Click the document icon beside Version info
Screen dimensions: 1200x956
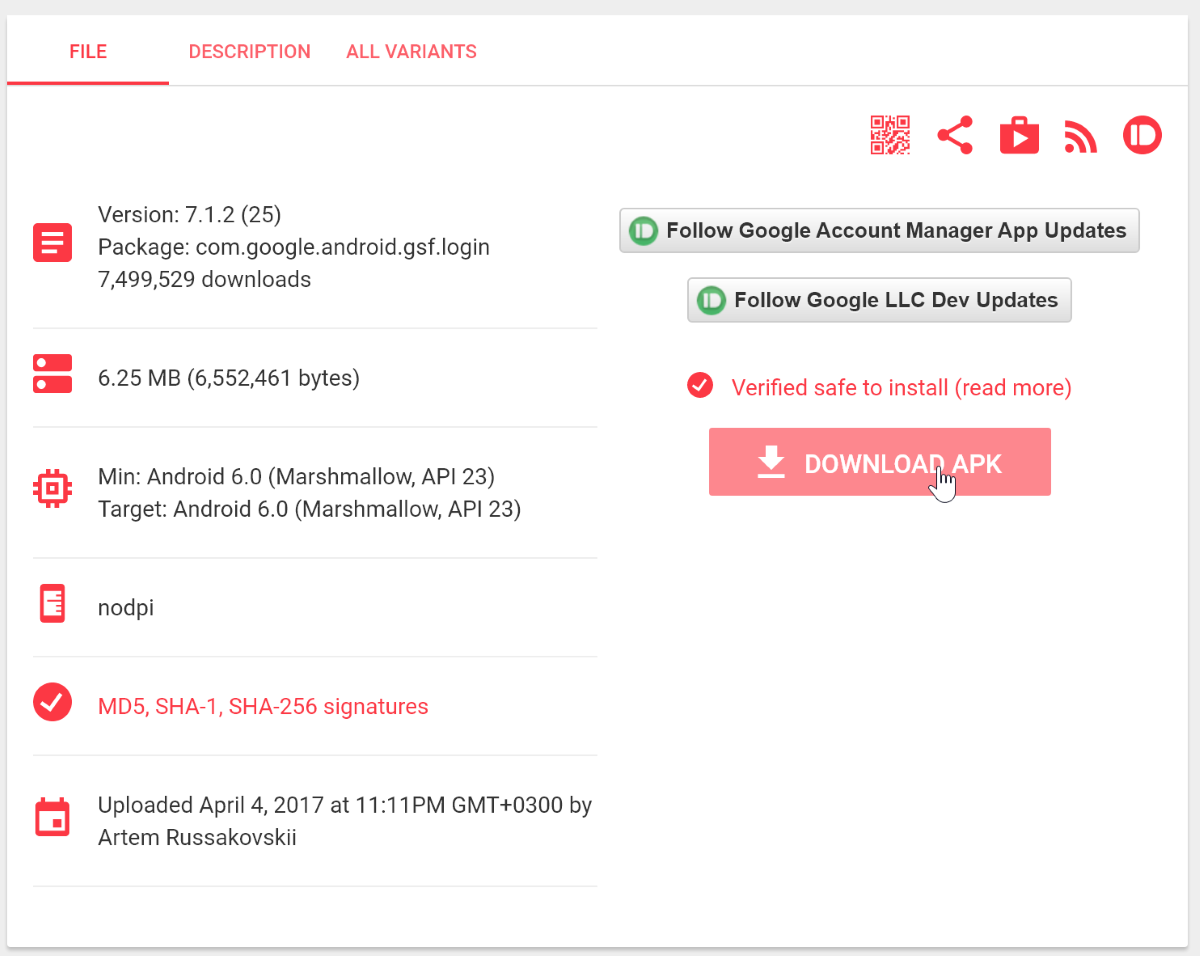point(52,242)
